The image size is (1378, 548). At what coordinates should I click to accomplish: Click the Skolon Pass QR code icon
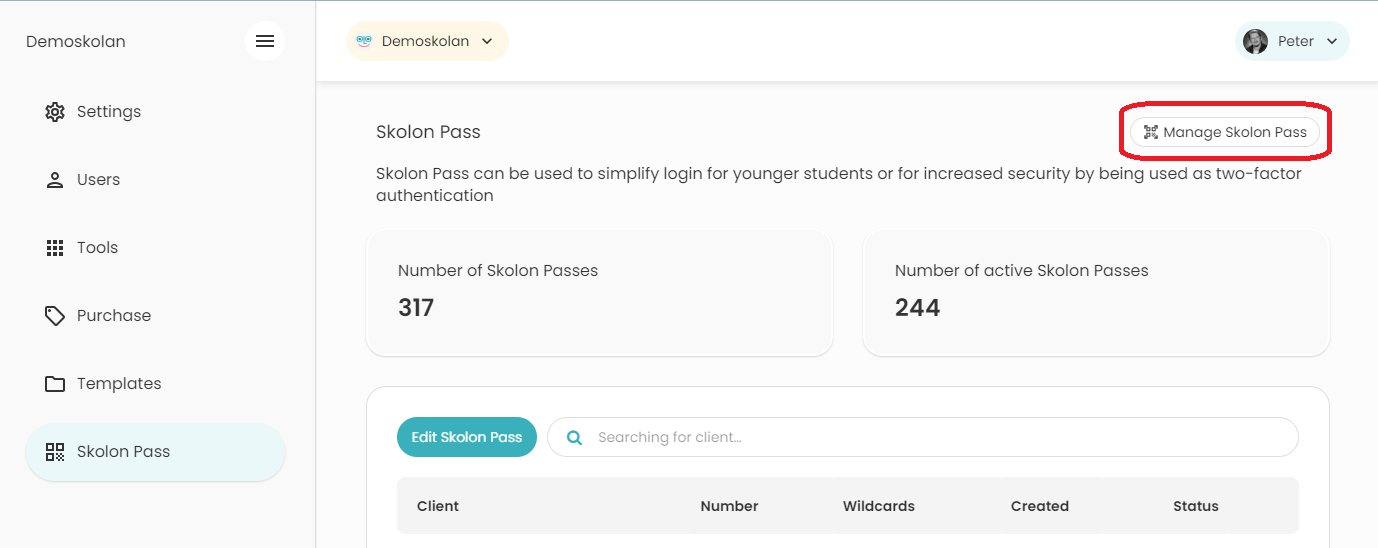(55, 452)
